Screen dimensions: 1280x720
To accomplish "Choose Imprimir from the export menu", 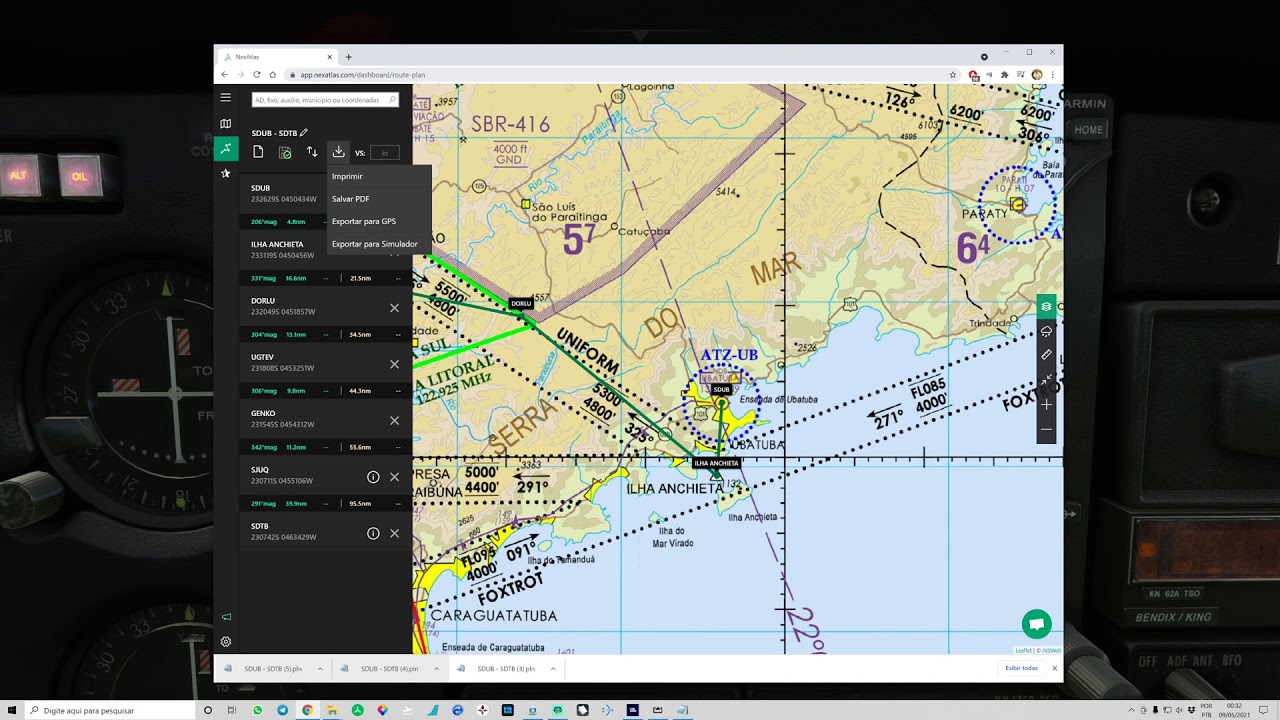I will click(x=379, y=177).
